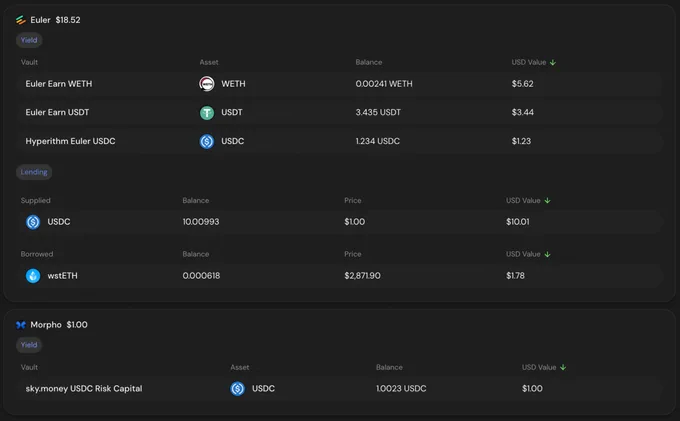Click the wstETH token icon

pyautogui.click(x=33, y=276)
